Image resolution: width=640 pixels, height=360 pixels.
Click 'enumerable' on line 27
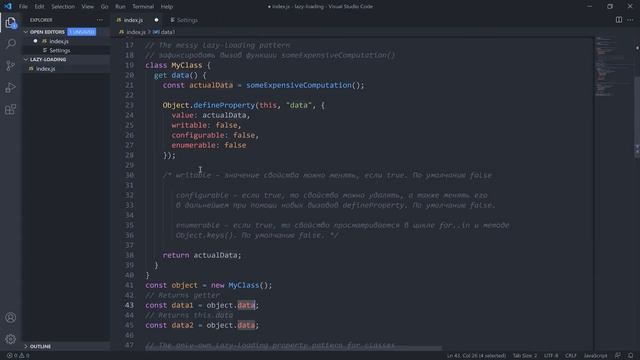193,145
